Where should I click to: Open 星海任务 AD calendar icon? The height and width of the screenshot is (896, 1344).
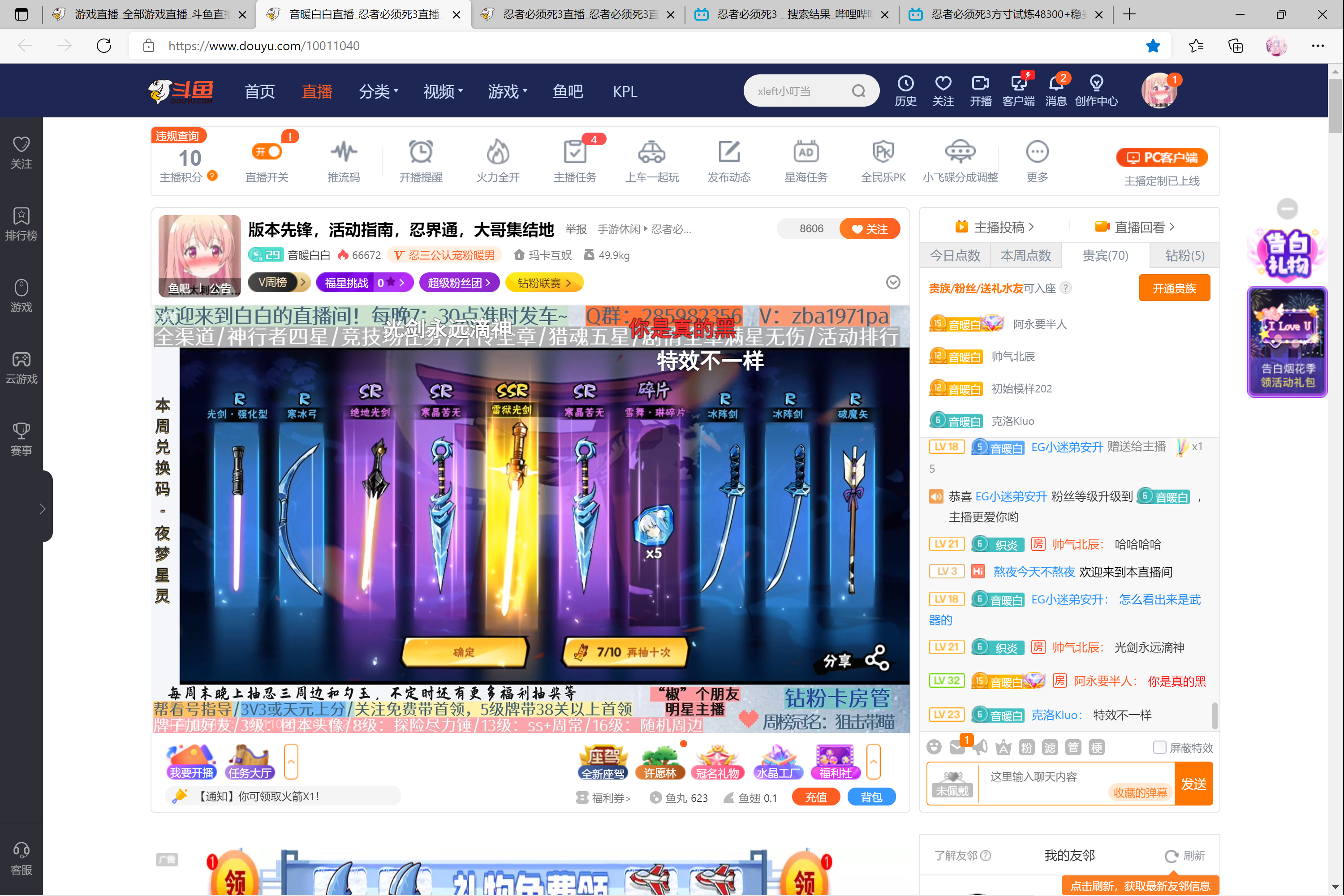pos(806,152)
